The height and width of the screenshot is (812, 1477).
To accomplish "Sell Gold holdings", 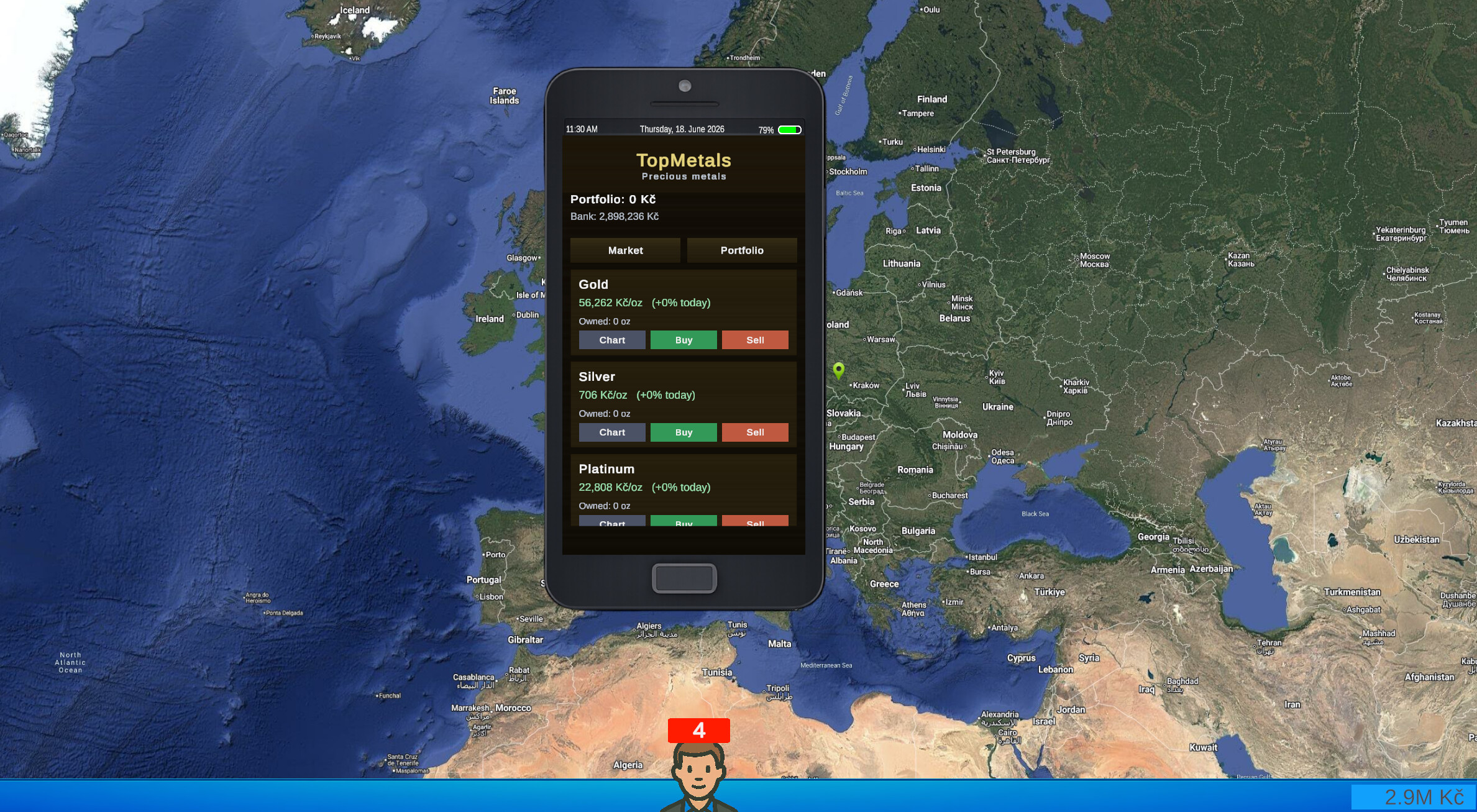I will pos(755,340).
